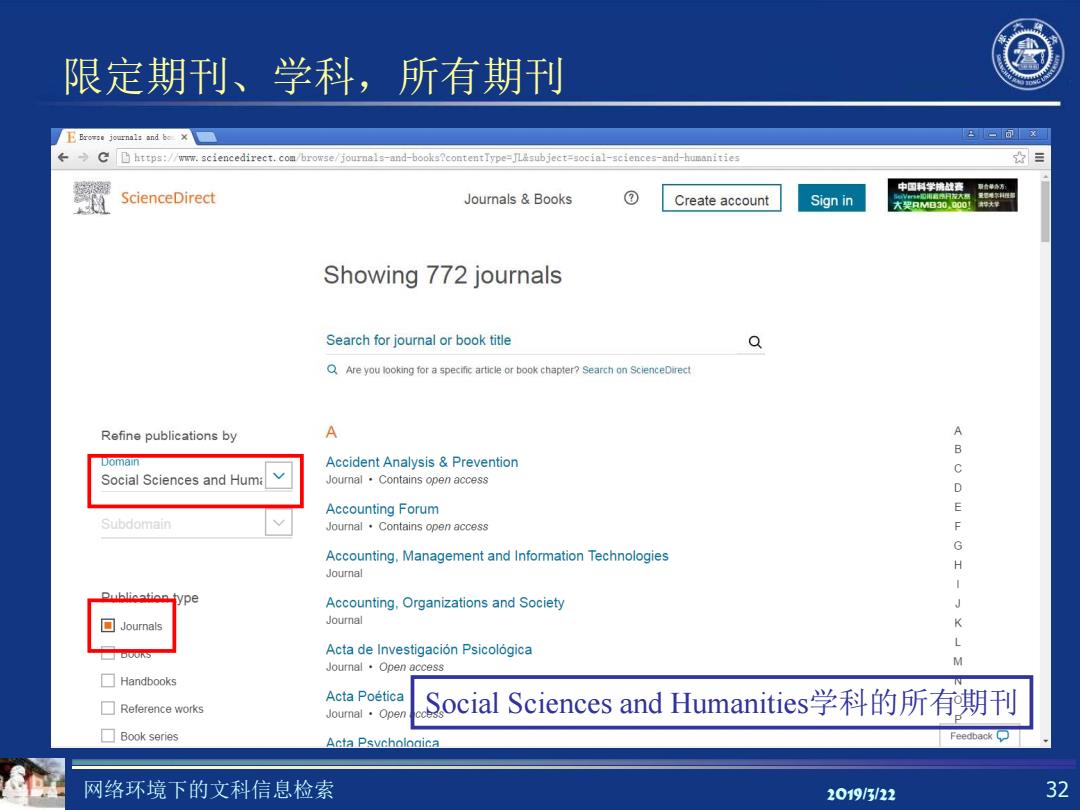The height and width of the screenshot is (810, 1080).
Task: Open Accident Analysis & Prevention journal
Action: tap(422, 462)
